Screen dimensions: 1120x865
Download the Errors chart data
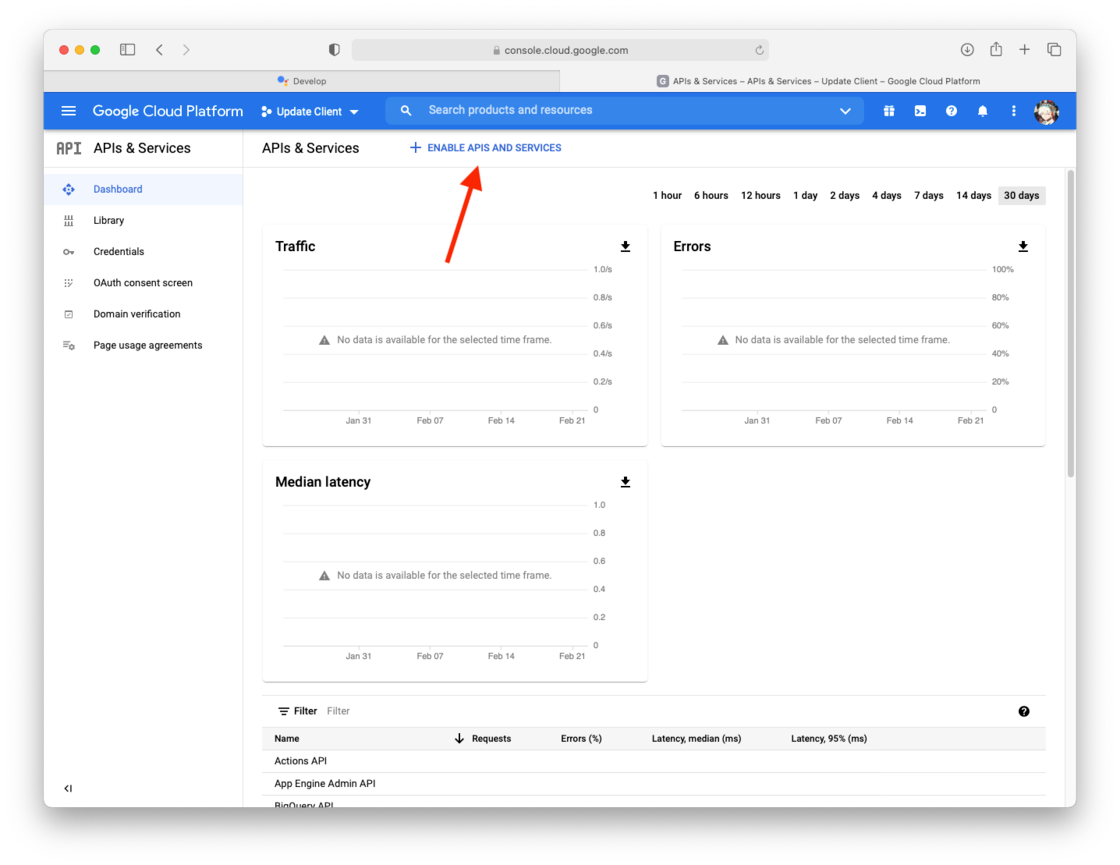[x=1023, y=246]
